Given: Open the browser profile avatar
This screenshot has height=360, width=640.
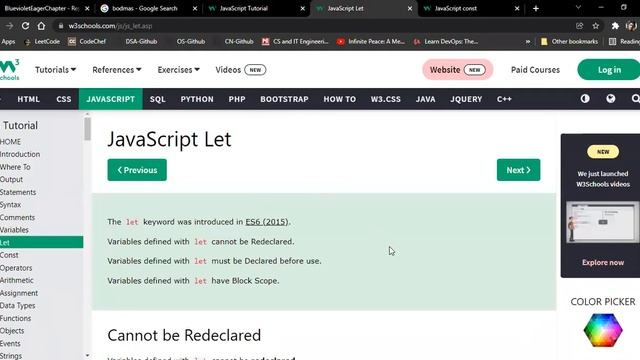Looking at the screenshot, I should (631, 26).
